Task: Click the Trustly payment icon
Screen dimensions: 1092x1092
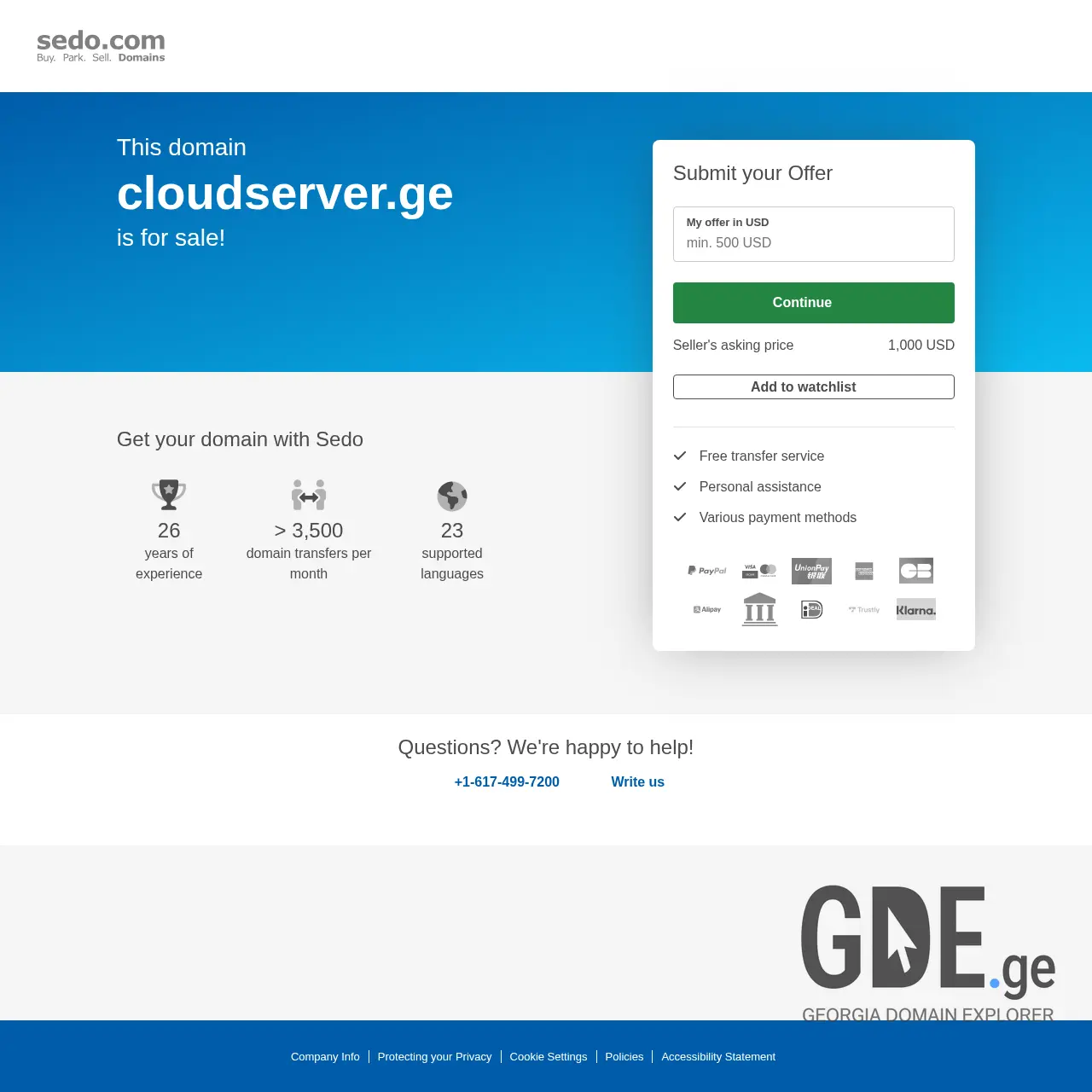Action: [x=863, y=609]
